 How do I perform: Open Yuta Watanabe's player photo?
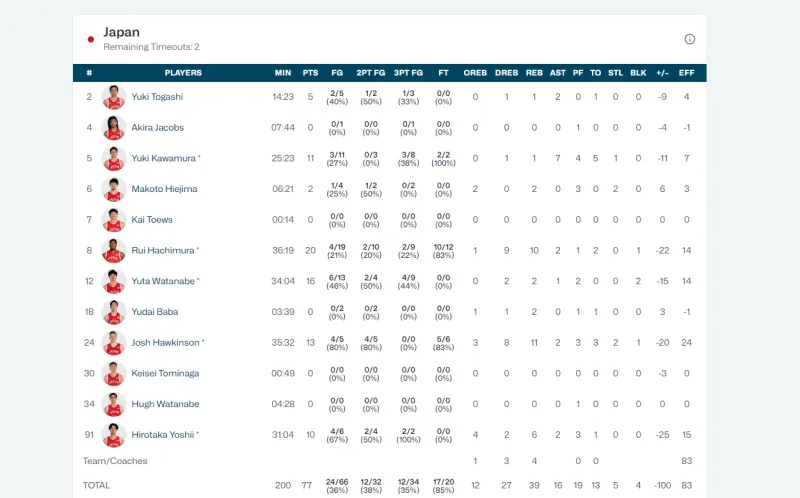coord(114,281)
